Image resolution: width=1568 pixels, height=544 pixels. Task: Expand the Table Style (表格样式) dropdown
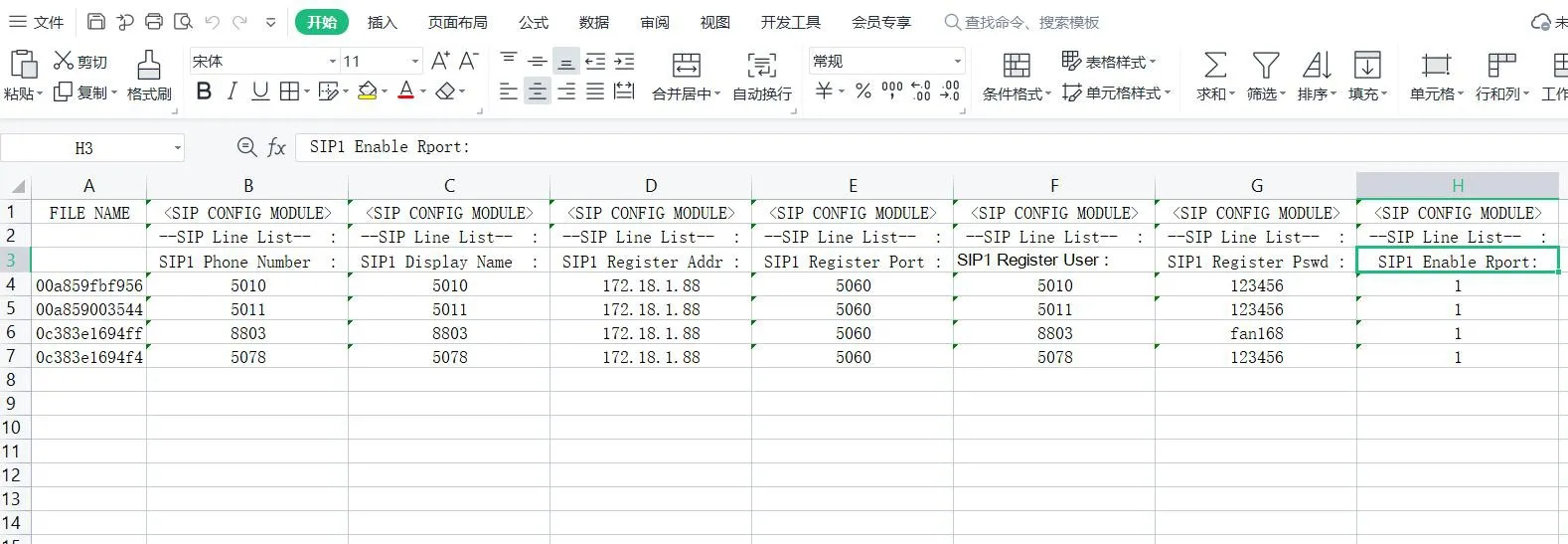pyautogui.click(x=1153, y=62)
